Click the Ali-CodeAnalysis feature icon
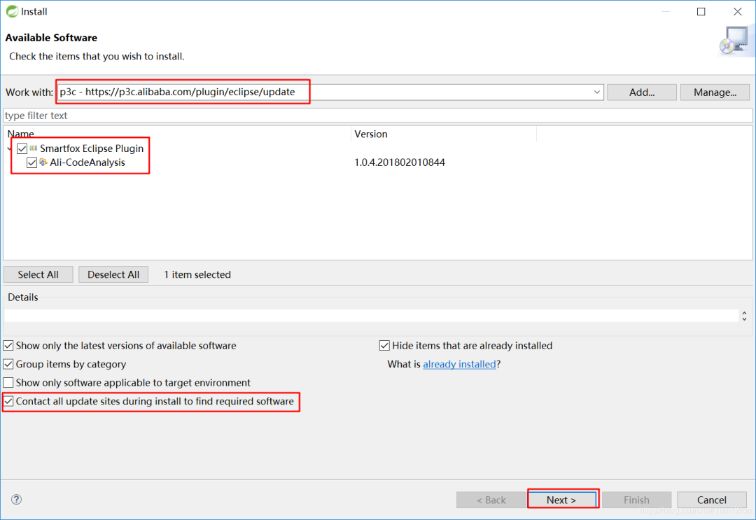This screenshot has height=520, width=756. click(43, 162)
